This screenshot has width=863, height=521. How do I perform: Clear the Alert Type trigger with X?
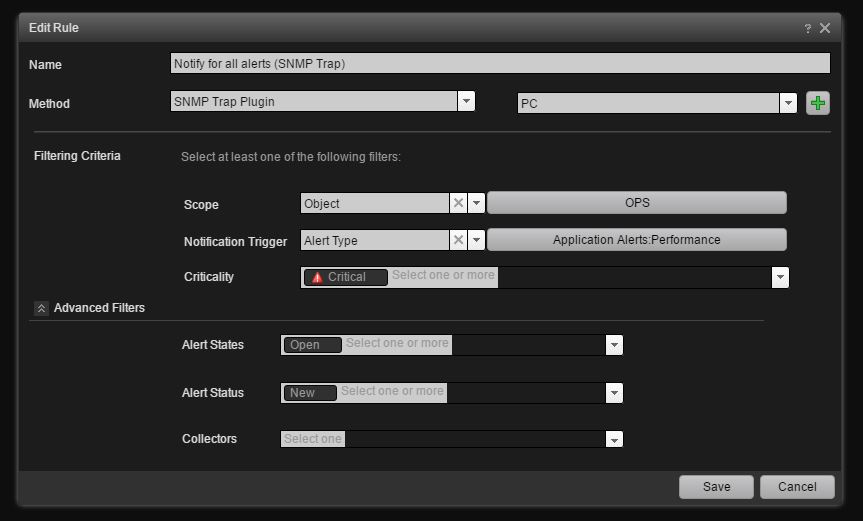point(458,240)
